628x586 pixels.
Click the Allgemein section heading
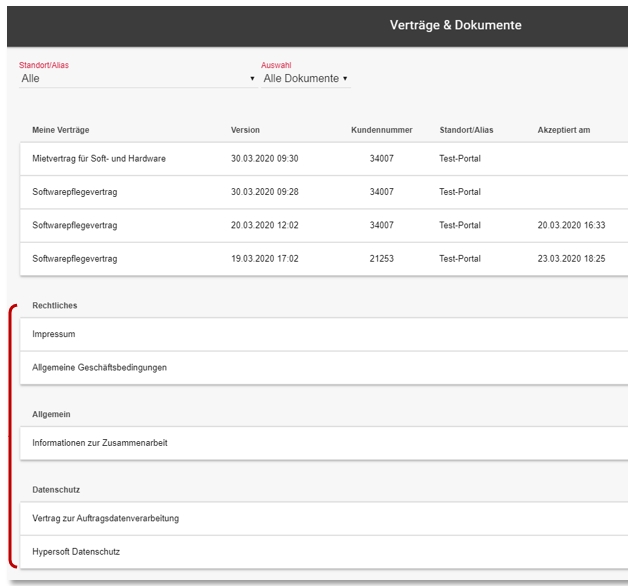pos(51,415)
